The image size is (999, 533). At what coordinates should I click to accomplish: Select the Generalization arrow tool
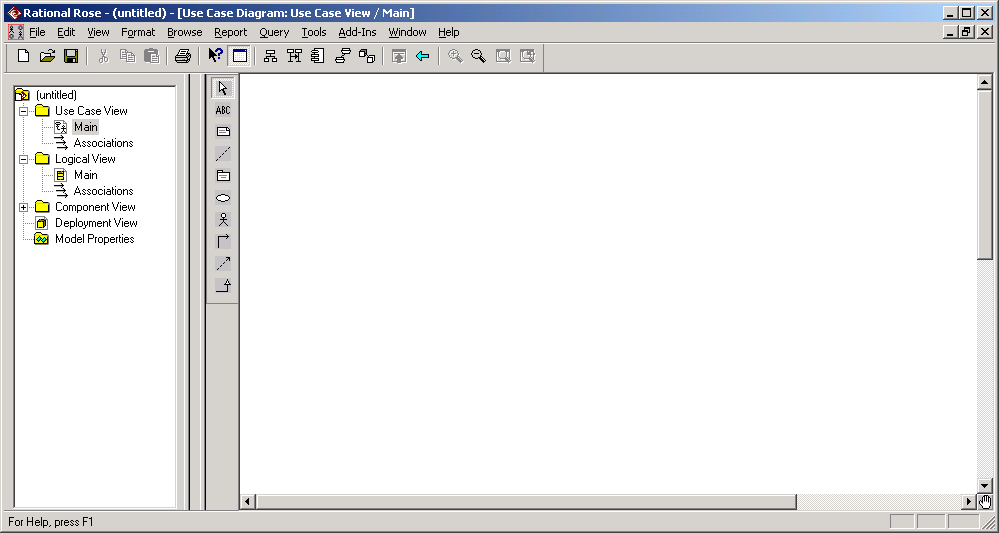tap(223, 286)
